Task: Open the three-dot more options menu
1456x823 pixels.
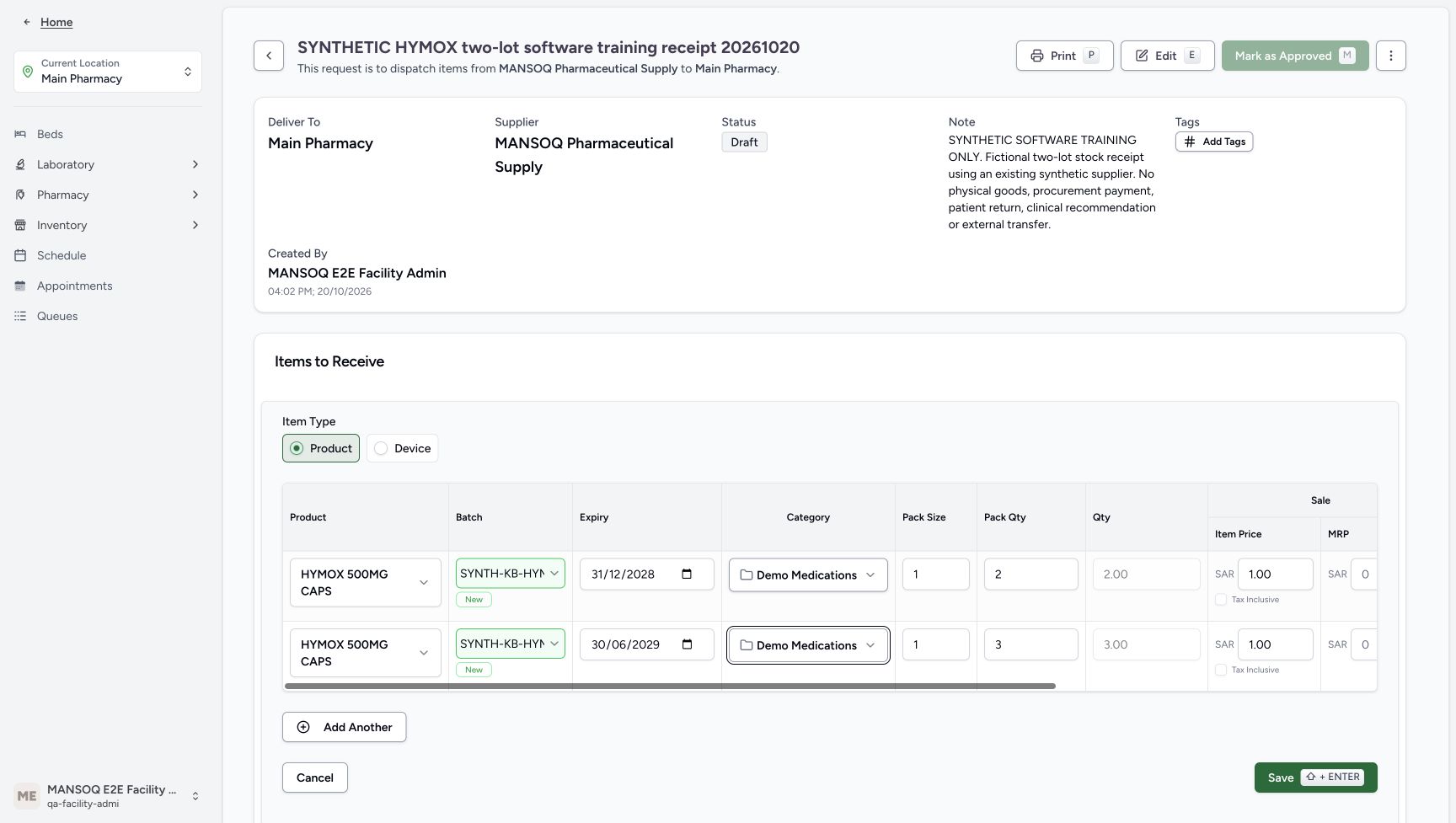Action: [x=1391, y=56]
